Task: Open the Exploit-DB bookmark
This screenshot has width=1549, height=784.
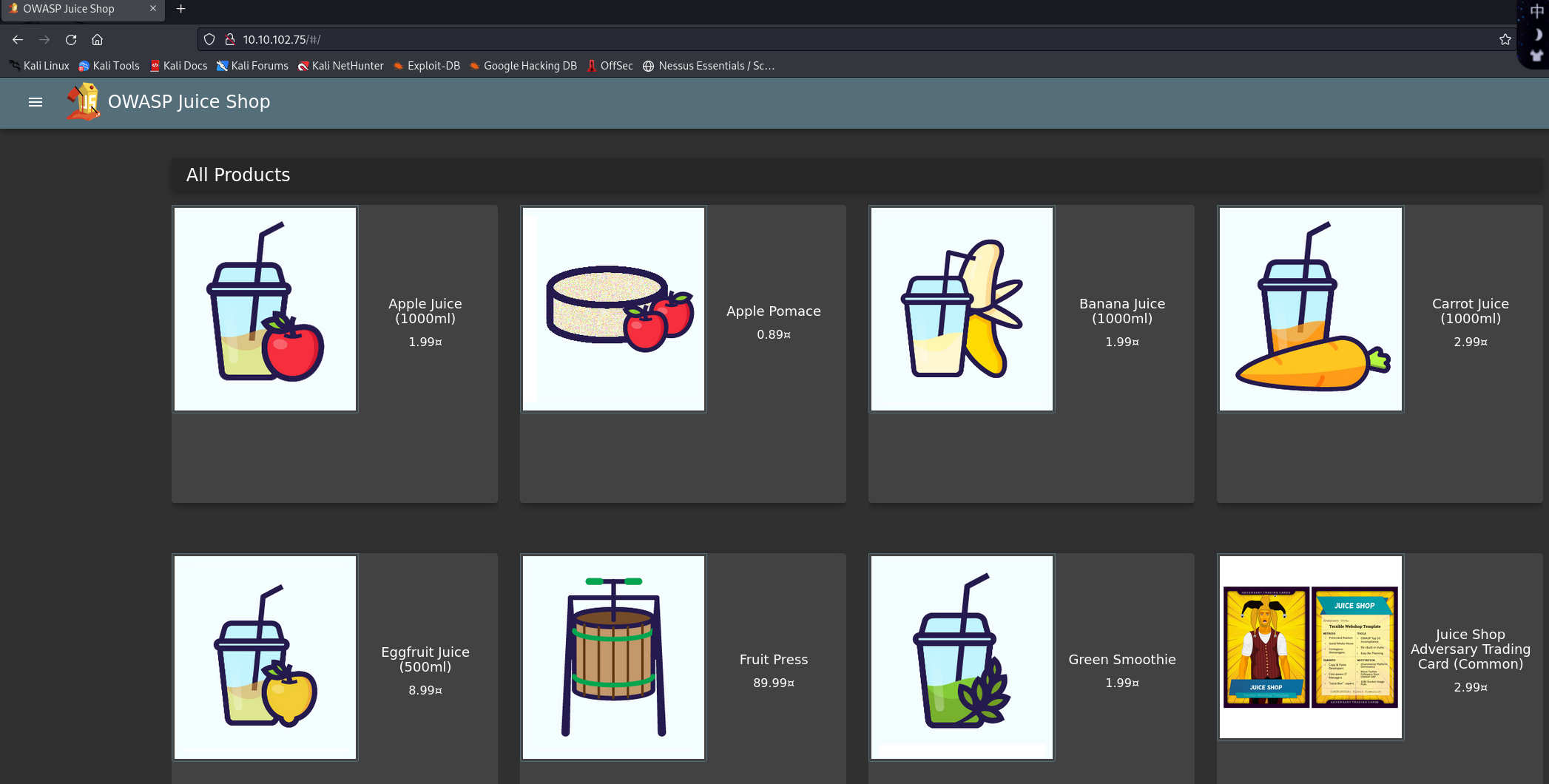Action: click(426, 66)
